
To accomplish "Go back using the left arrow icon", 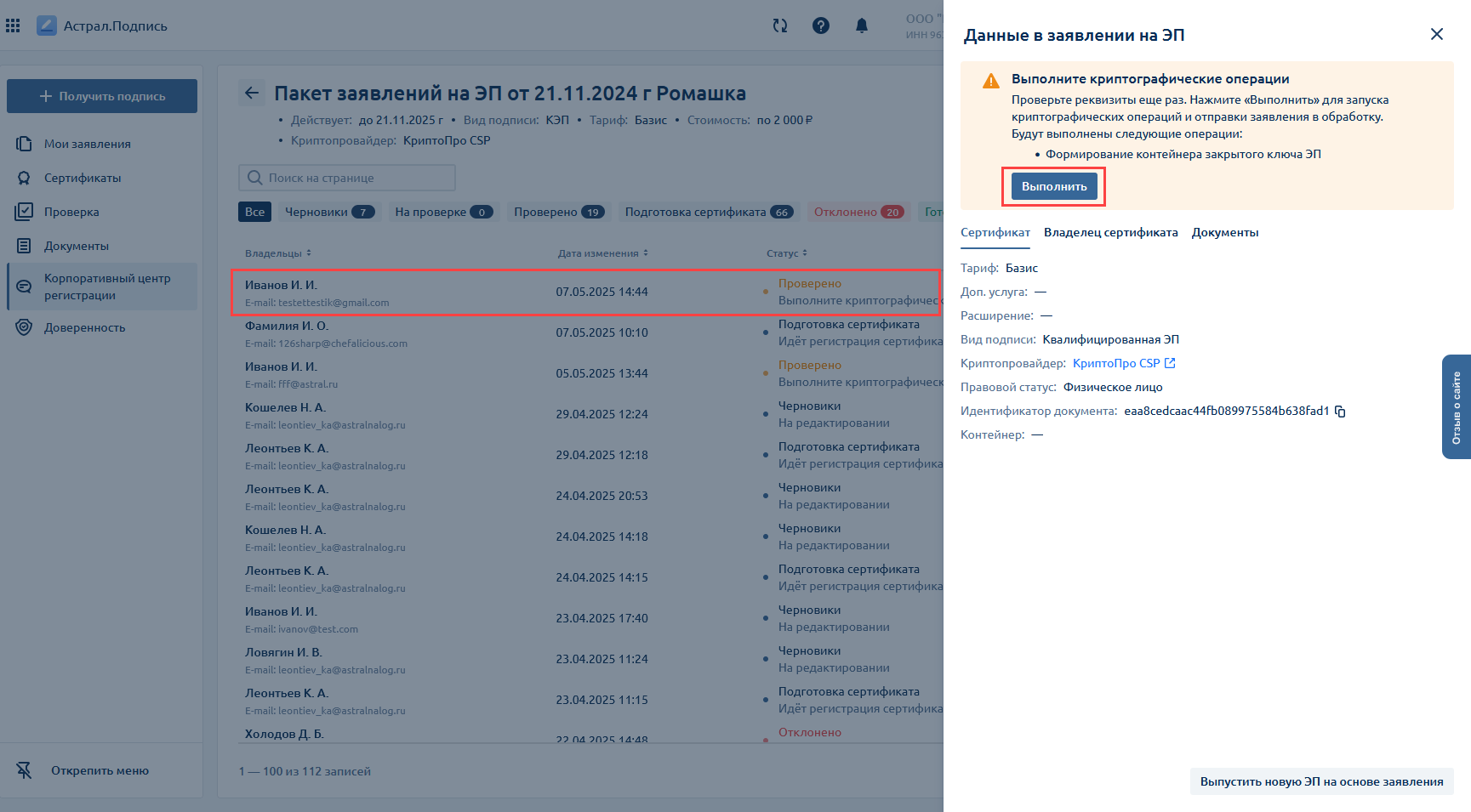I will pyautogui.click(x=252, y=93).
